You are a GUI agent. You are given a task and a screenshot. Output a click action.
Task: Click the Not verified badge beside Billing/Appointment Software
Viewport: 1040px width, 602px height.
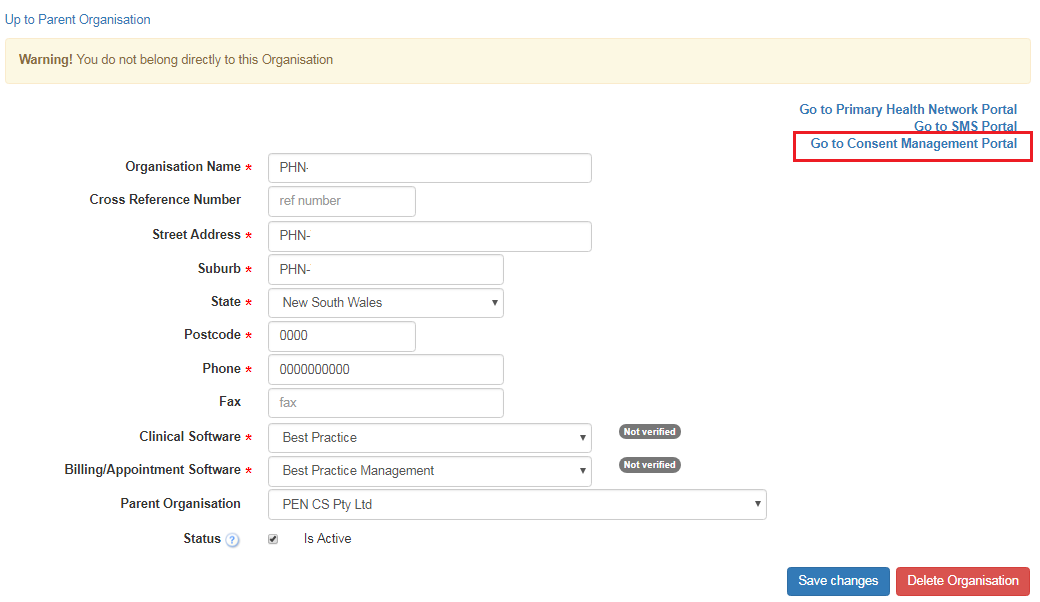click(x=649, y=465)
